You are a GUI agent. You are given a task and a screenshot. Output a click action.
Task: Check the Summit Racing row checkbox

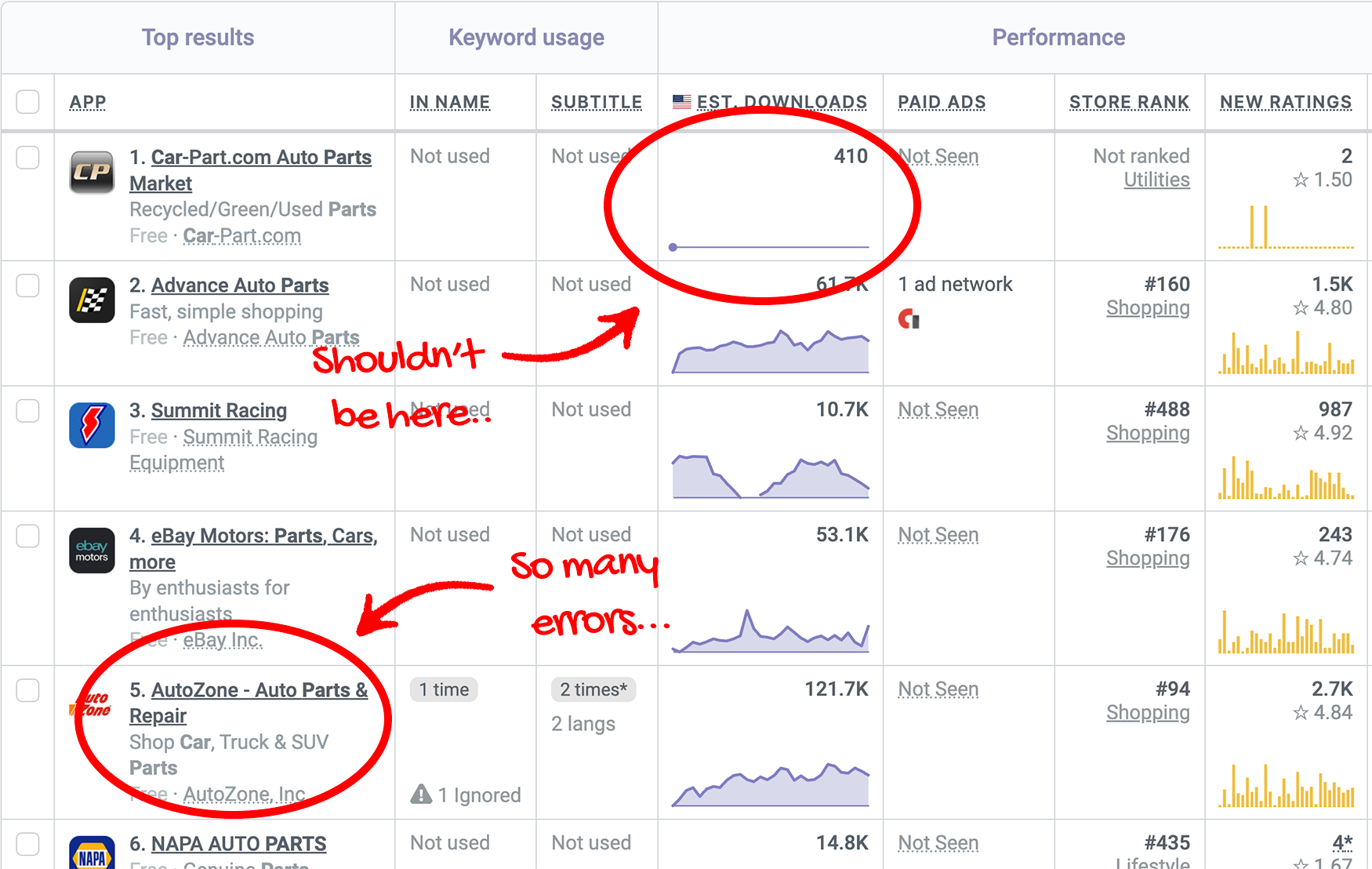click(27, 410)
